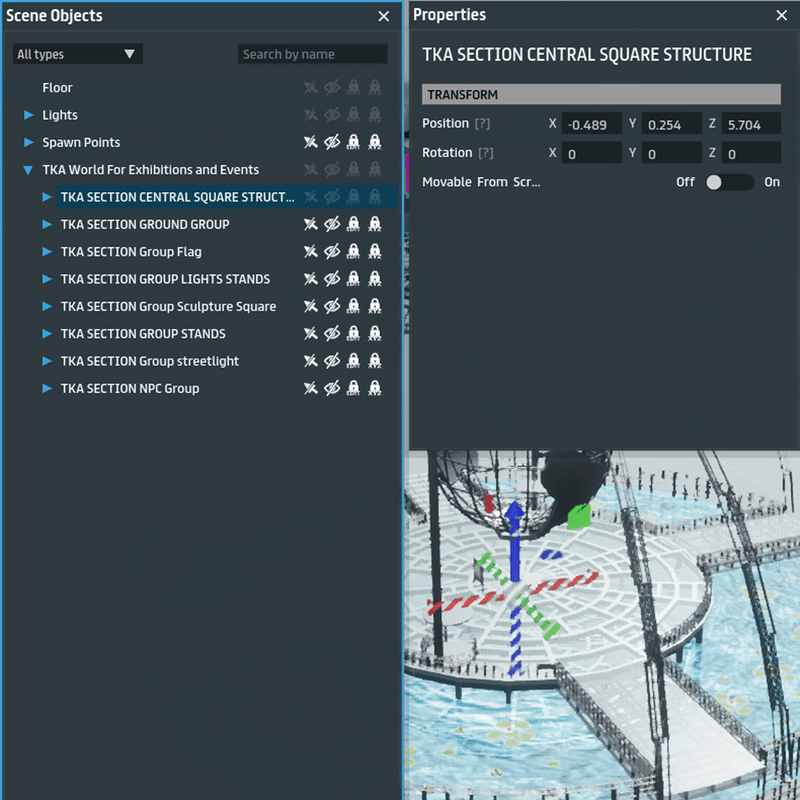Click XYZ lock icon for TKA SECTION Group Sculpture Square

(x=375, y=307)
